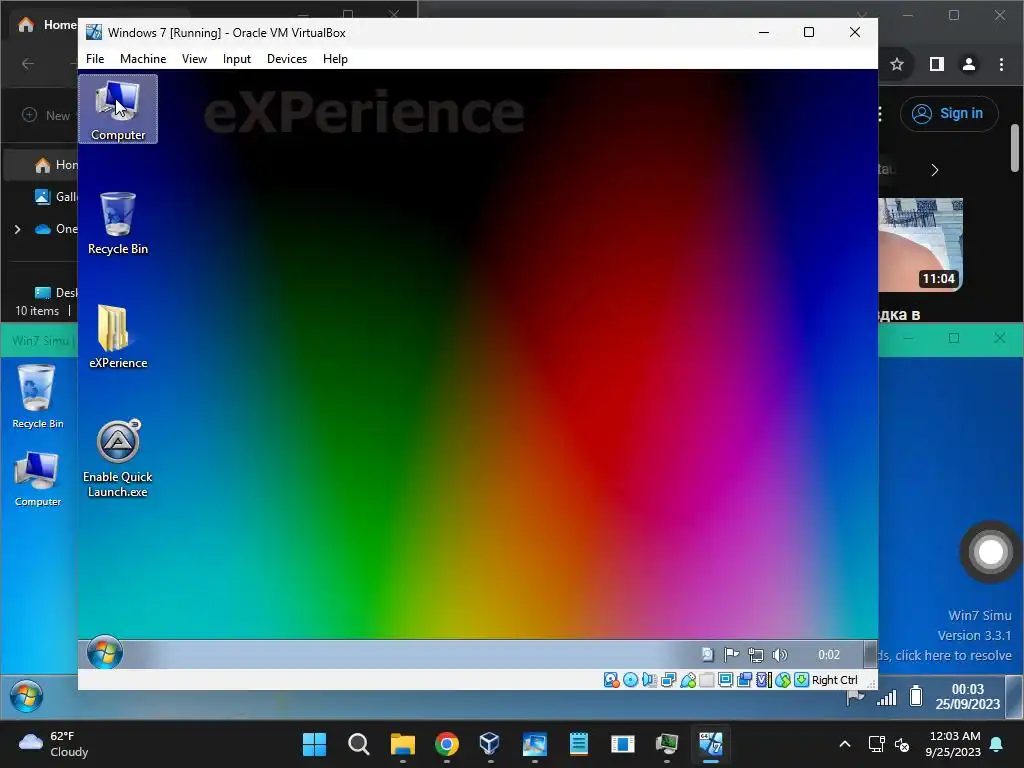Click the VirtualBox shared folders indicator
This screenshot has width=1024, height=768.
(707, 680)
